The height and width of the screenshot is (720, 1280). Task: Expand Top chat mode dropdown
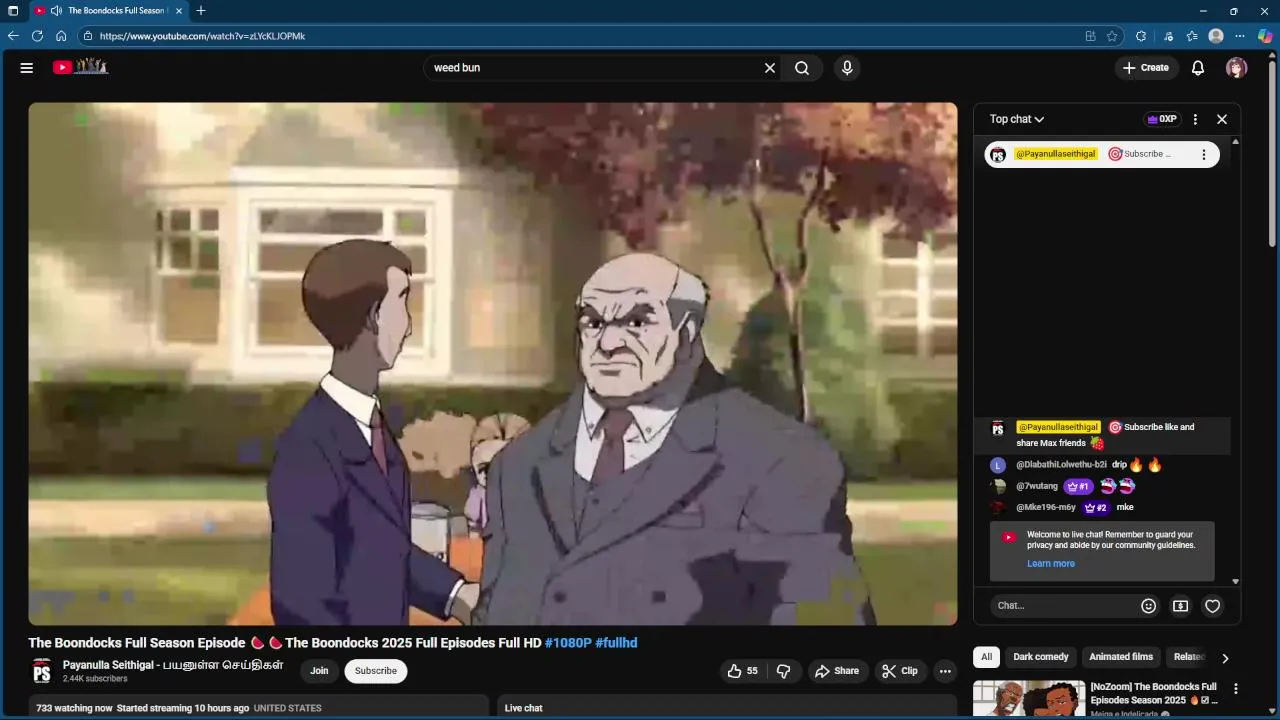(1017, 119)
